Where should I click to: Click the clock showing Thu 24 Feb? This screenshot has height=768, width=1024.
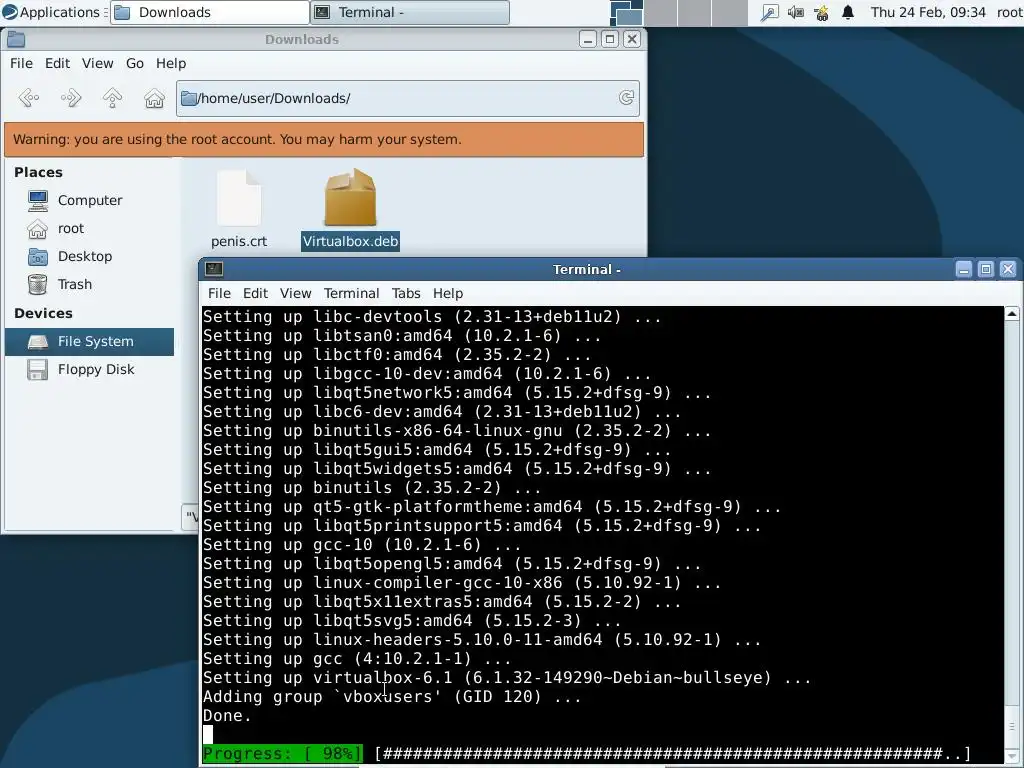pos(928,12)
